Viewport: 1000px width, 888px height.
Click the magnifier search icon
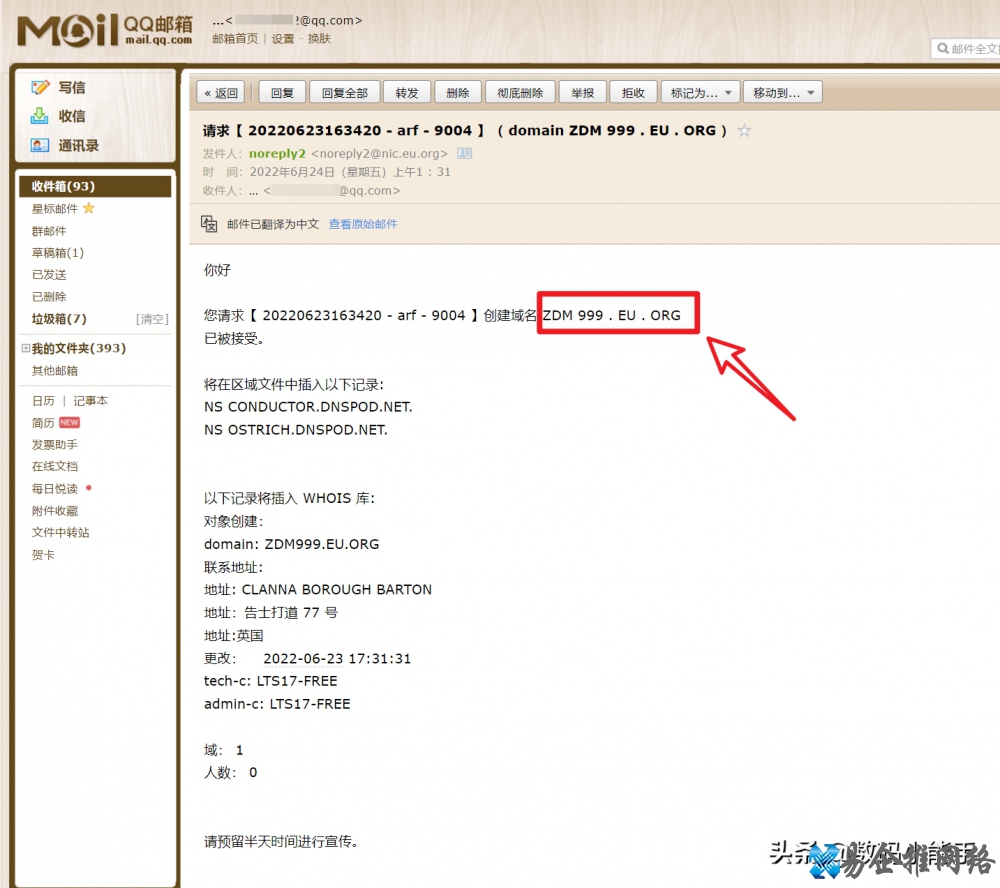pos(943,48)
